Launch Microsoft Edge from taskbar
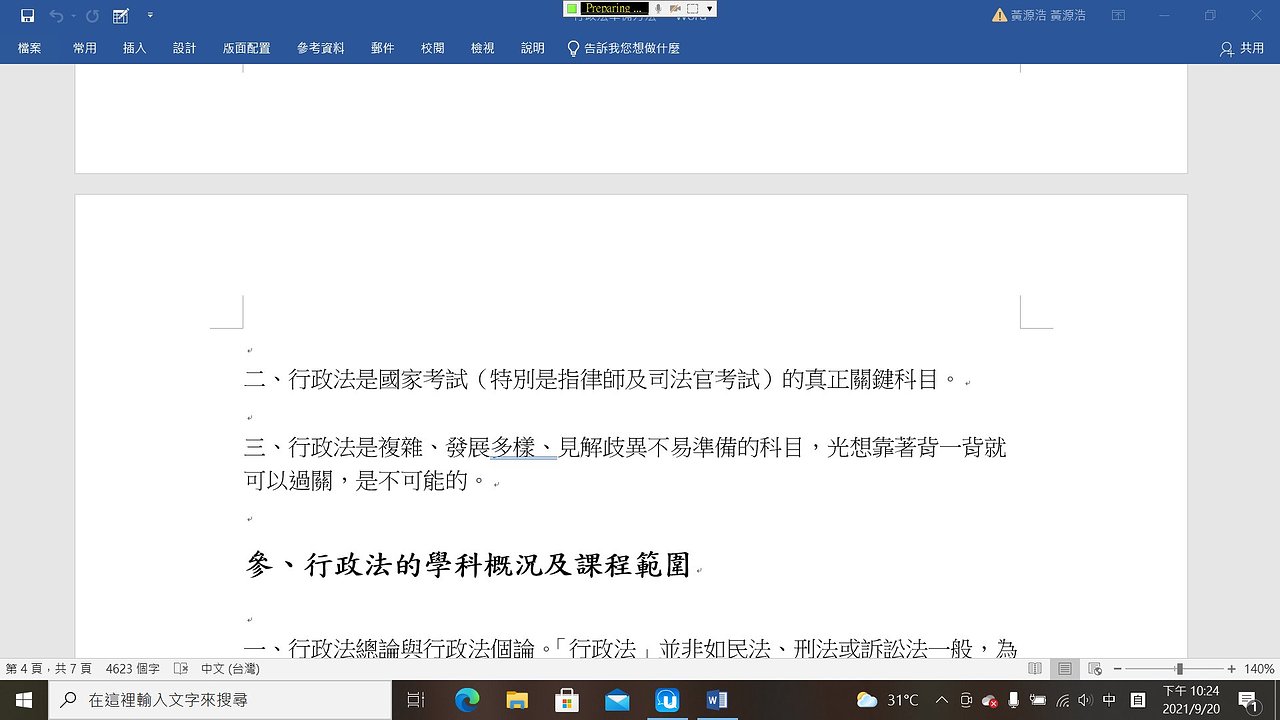This screenshot has height=720, width=1280. coord(467,700)
